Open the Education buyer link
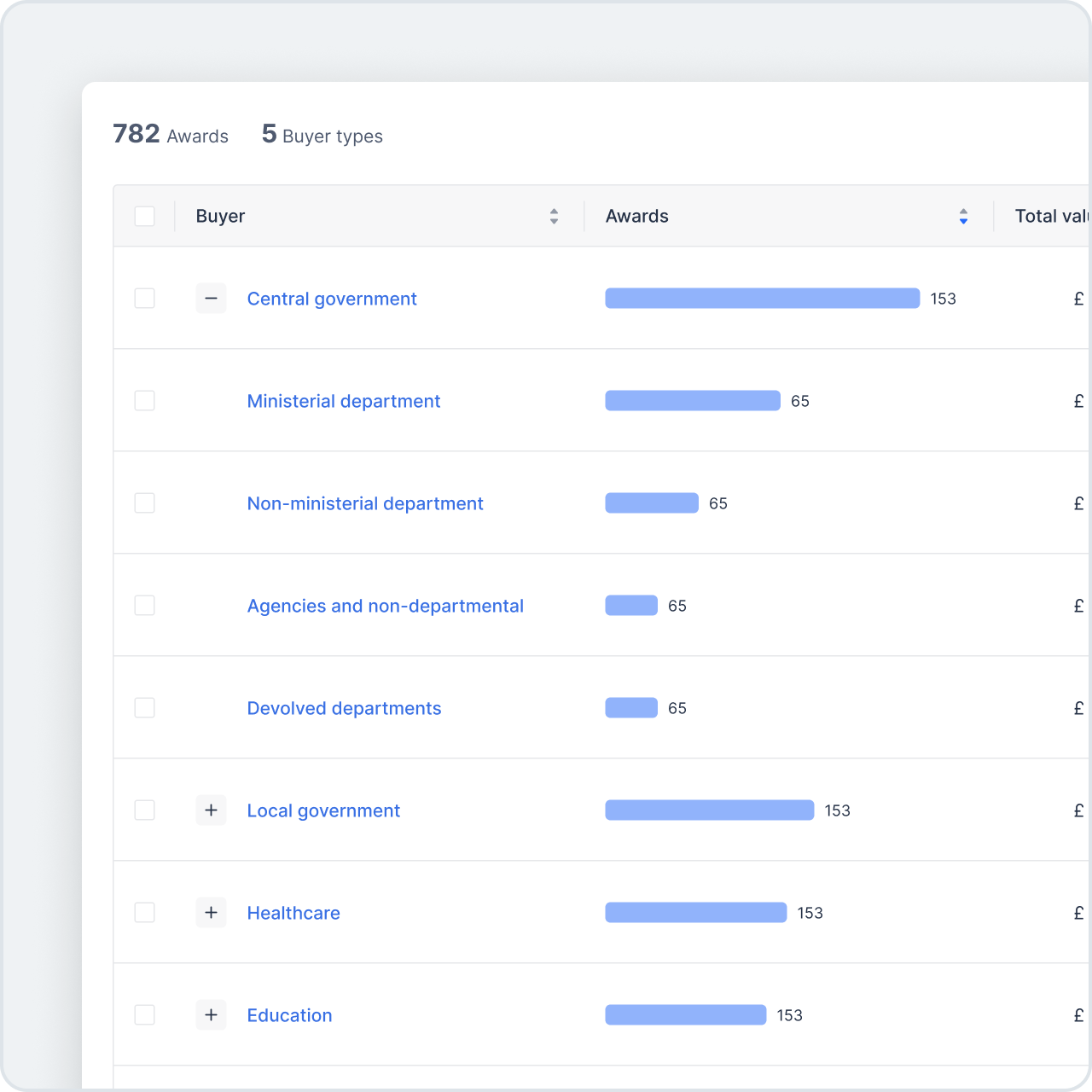This screenshot has width=1092, height=1092. tap(289, 1015)
